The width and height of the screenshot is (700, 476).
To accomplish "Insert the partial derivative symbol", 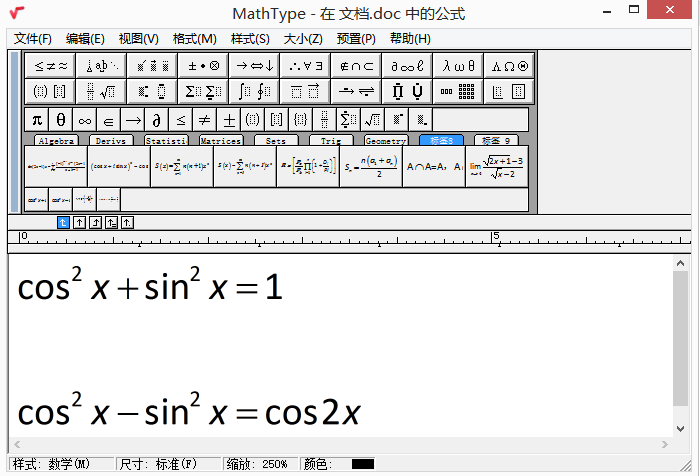I will click(157, 120).
